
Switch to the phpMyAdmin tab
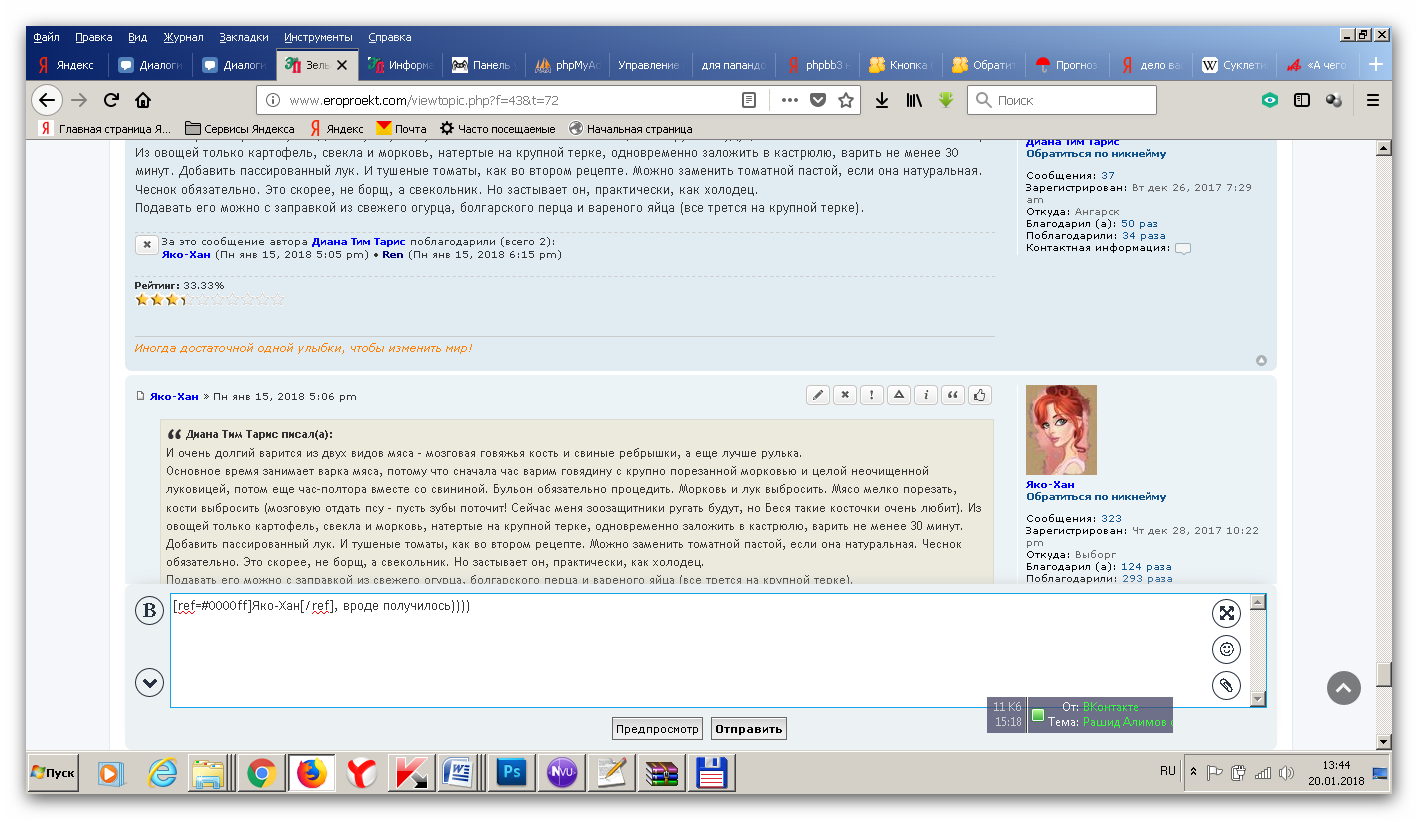point(567,65)
